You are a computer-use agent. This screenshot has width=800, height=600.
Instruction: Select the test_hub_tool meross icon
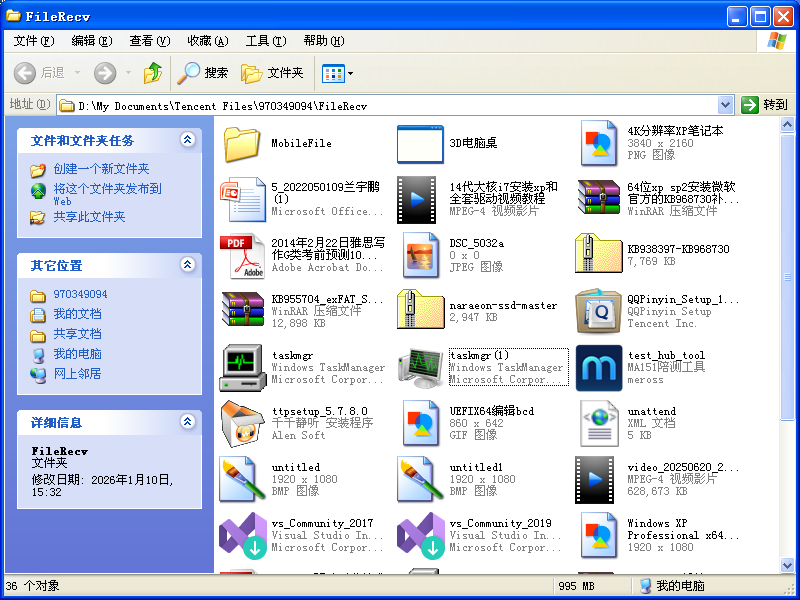point(598,368)
